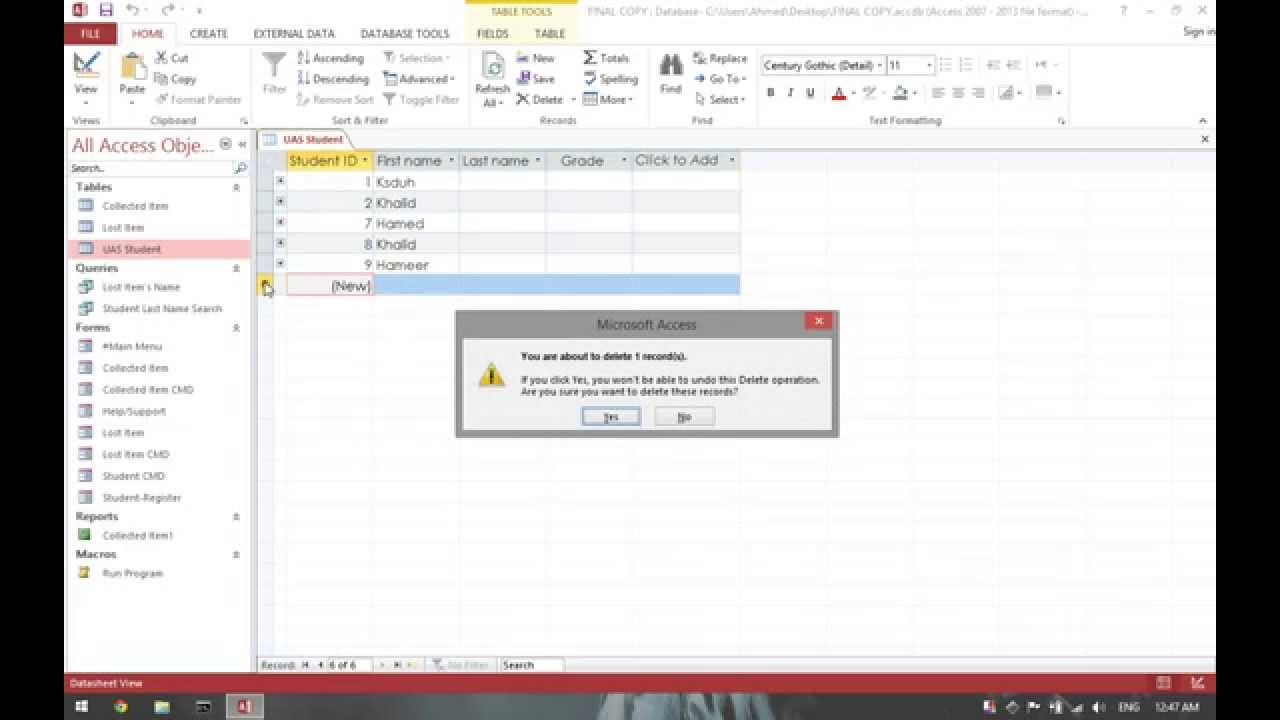Click New record in the ribbon
1280x720 pixels.
(536, 58)
